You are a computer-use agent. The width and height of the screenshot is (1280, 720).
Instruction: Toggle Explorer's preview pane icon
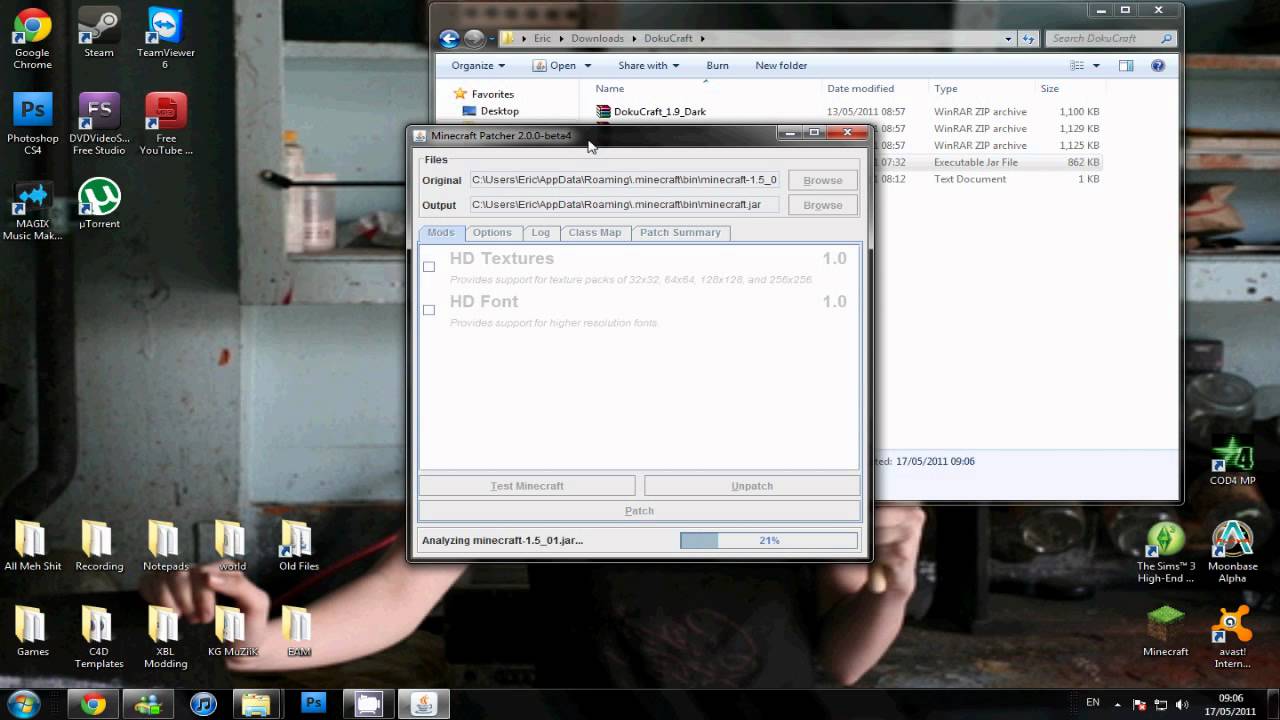pos(1126,65)
